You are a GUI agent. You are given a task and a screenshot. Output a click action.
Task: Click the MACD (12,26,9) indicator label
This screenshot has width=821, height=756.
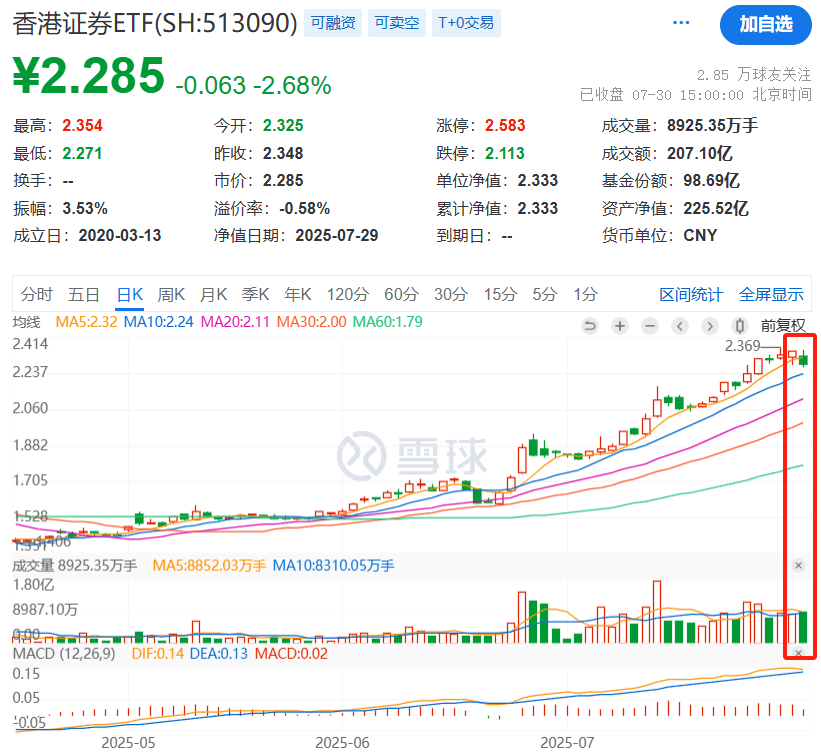point(64,654)
